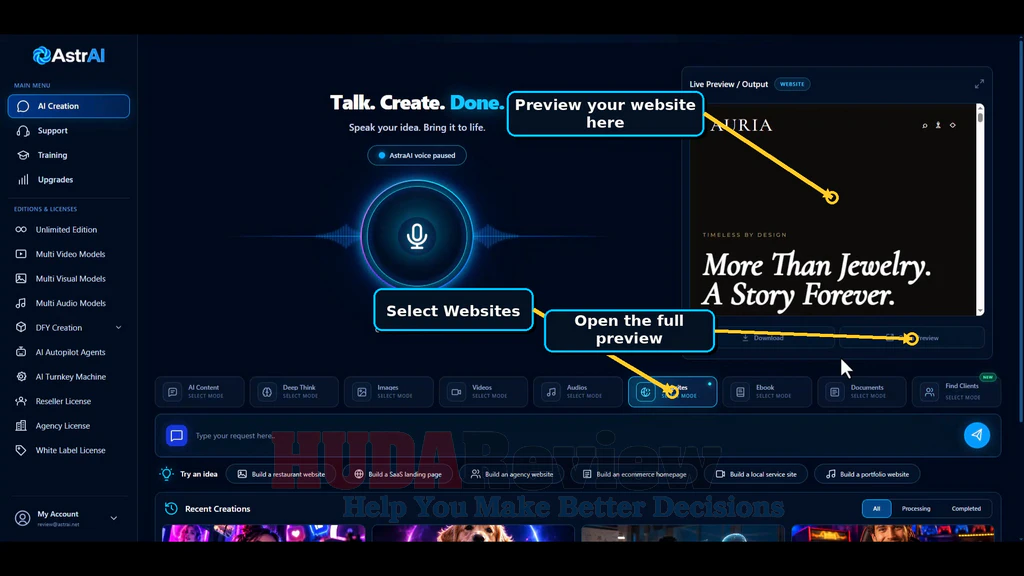Click the Live Preview vertical scrollbar
The height and width of the screenshot is (576, 1024).
point(980,209)
